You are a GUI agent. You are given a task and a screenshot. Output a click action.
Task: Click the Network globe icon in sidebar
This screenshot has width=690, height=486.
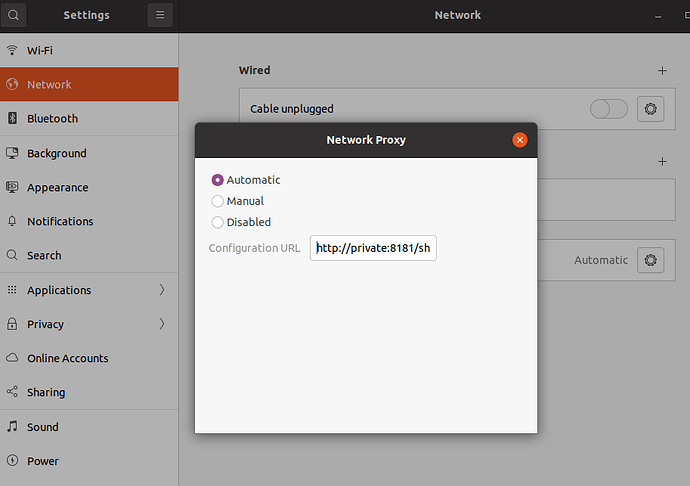[12, 84]
